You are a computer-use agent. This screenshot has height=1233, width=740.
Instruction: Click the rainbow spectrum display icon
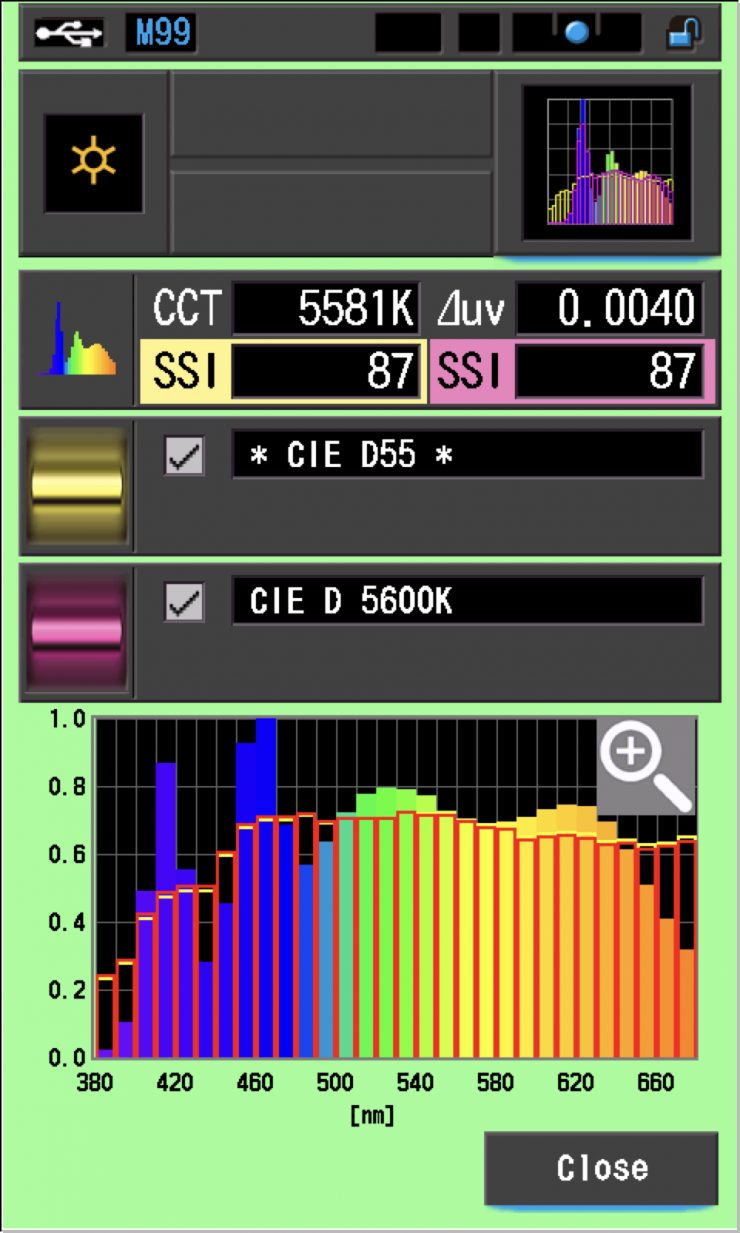tap(78, 340)
